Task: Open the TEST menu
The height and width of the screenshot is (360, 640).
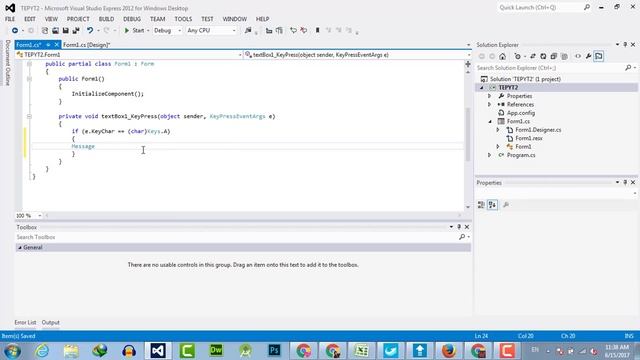Action: [207, 19]
